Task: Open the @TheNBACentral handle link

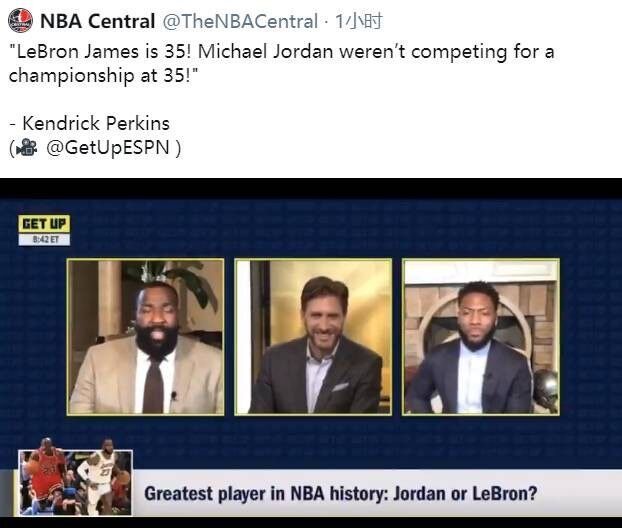Action: (x=240, y=21)
